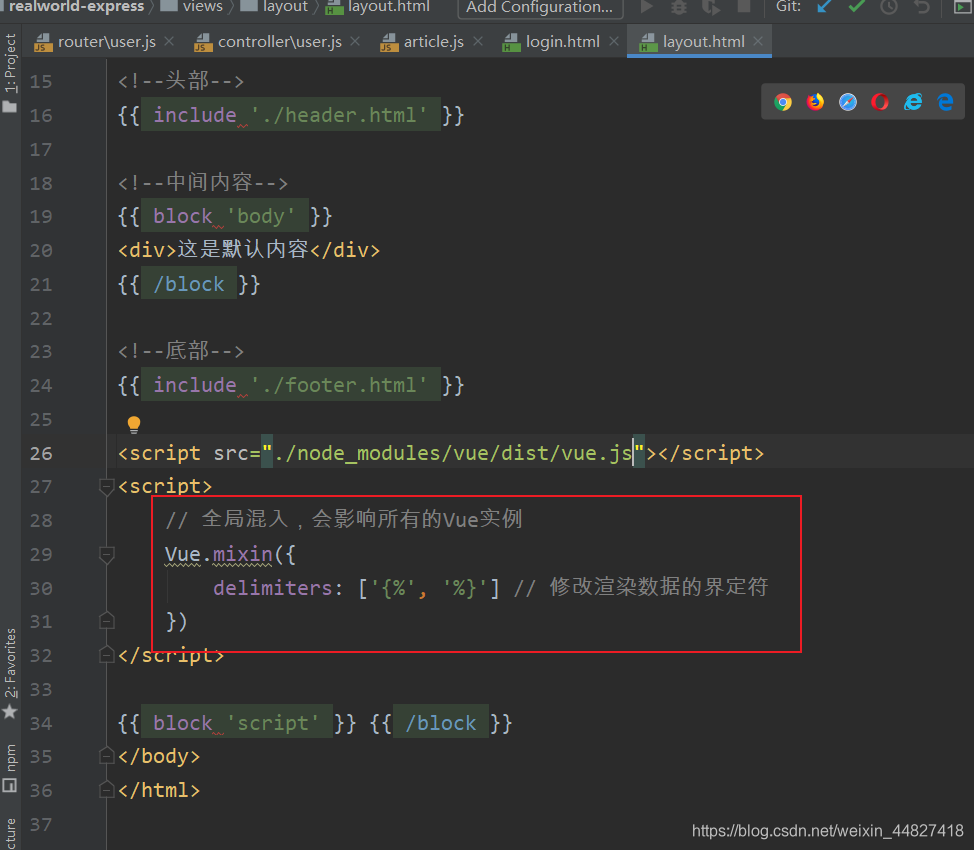This screenshot has width=974, height=850.
Task: Open the 1: Project tool window
Action: [10, 73]
